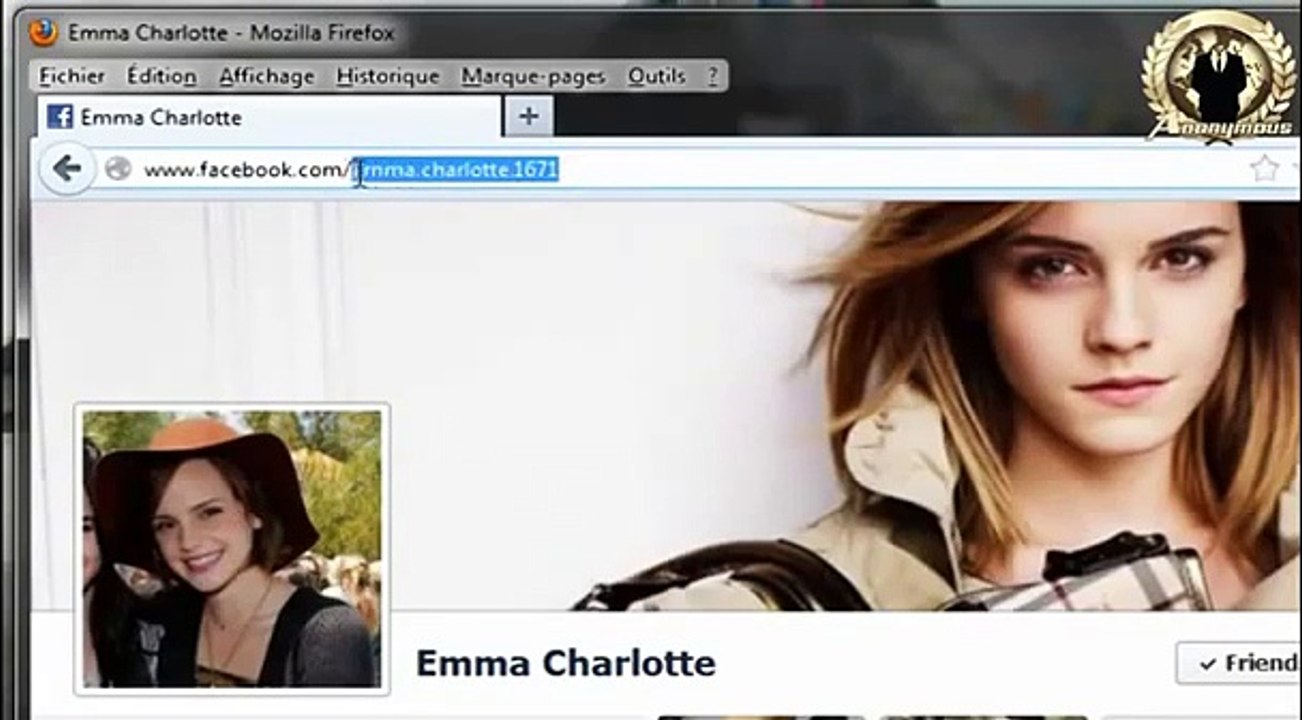This screenshot has width=1302, height=720.
Task: Click the Emma Charlotte profile name heading
Action: (x=565, y=662)
